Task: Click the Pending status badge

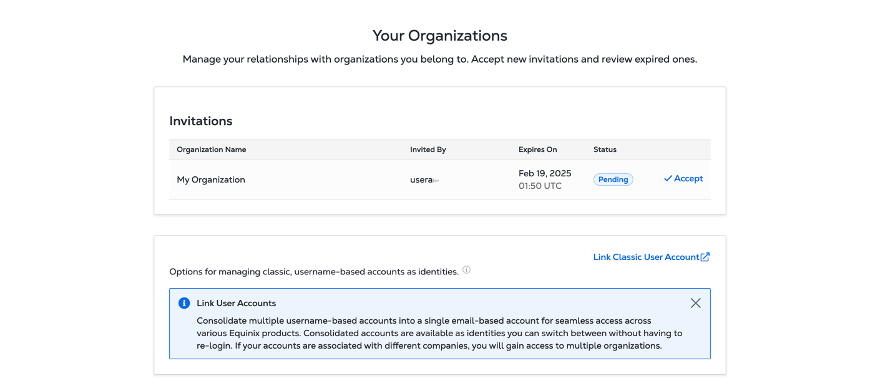Action: [x=613, y=179]
